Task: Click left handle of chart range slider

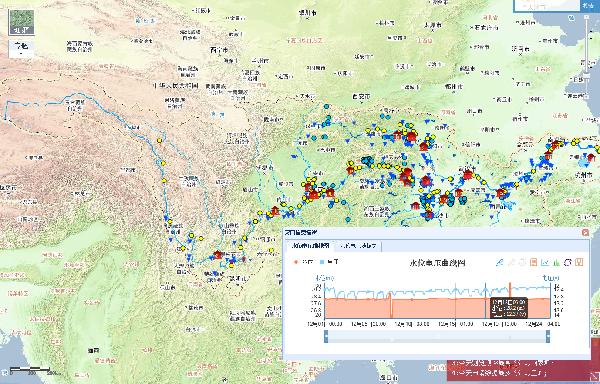Action: coord(326,337)
